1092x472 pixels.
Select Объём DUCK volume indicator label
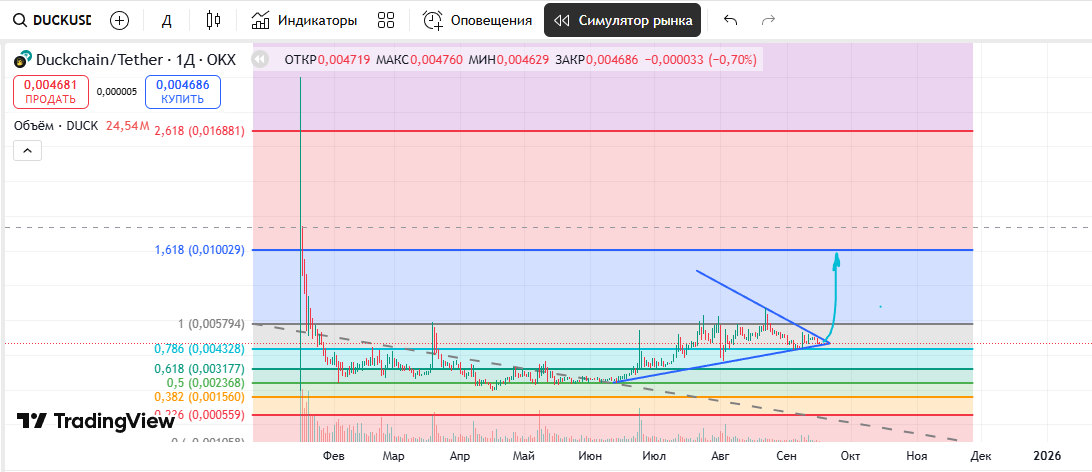pos(56,126)
